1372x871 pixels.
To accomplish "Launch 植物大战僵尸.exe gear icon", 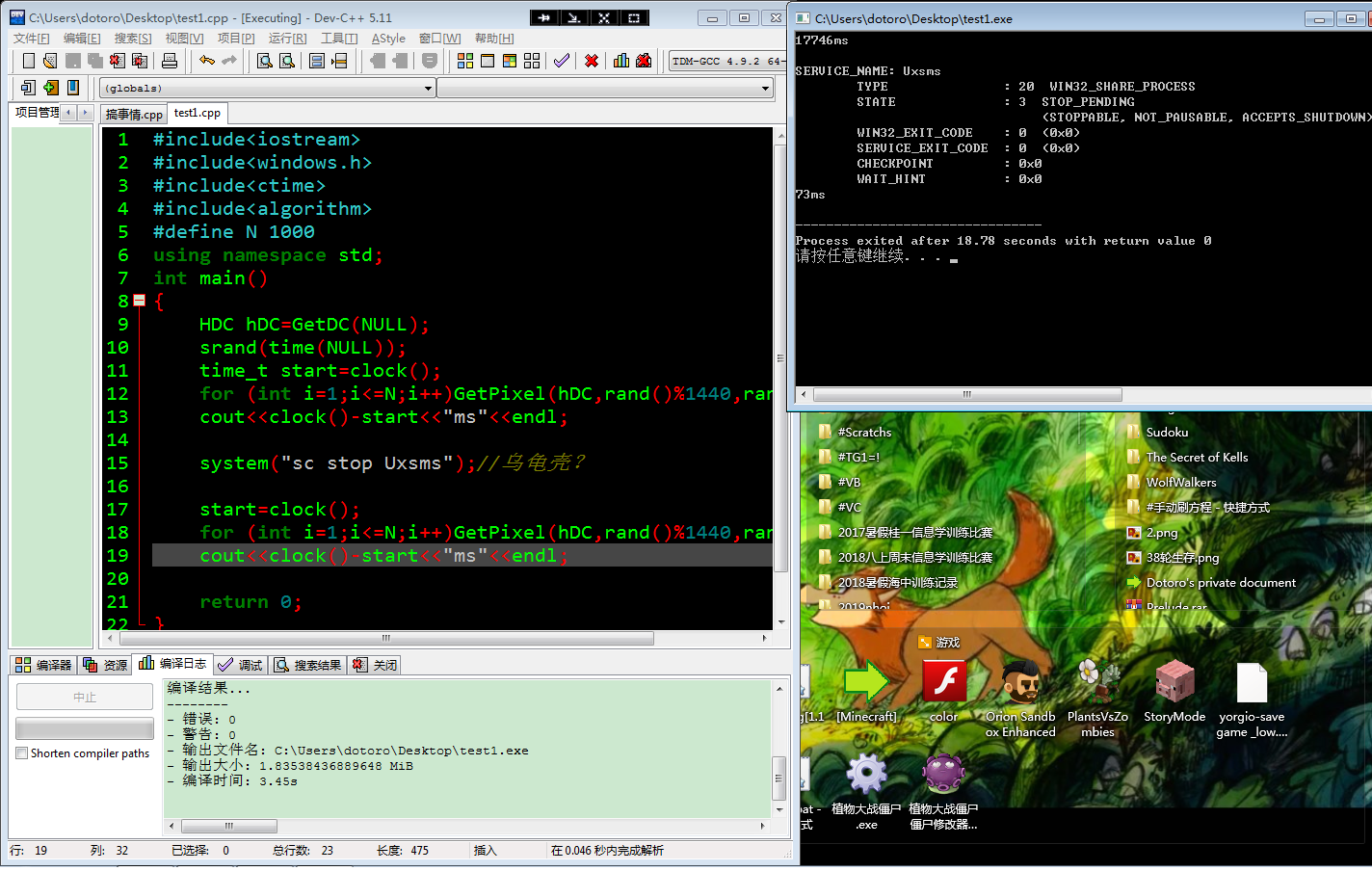I will click(x=866, y=792).
